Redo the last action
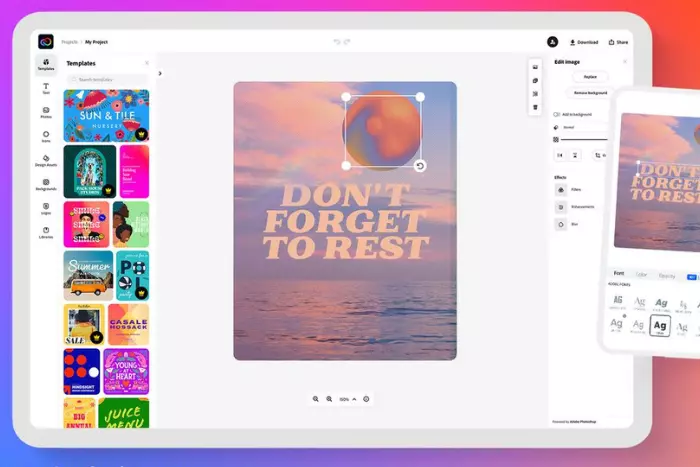 [x=347, y=42]
